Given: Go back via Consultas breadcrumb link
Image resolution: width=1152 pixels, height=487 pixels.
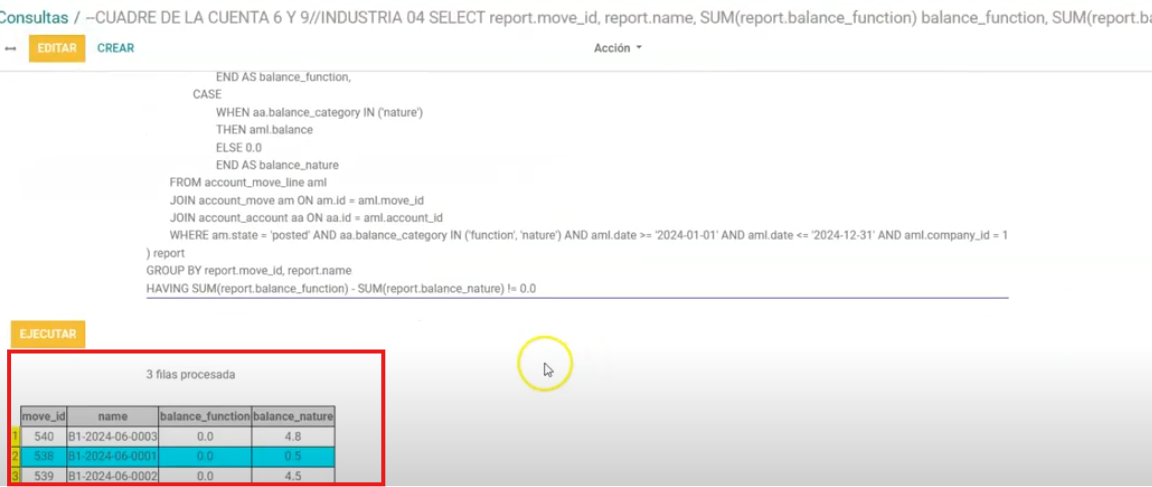Looking at the screenshot, I should 33,18.
